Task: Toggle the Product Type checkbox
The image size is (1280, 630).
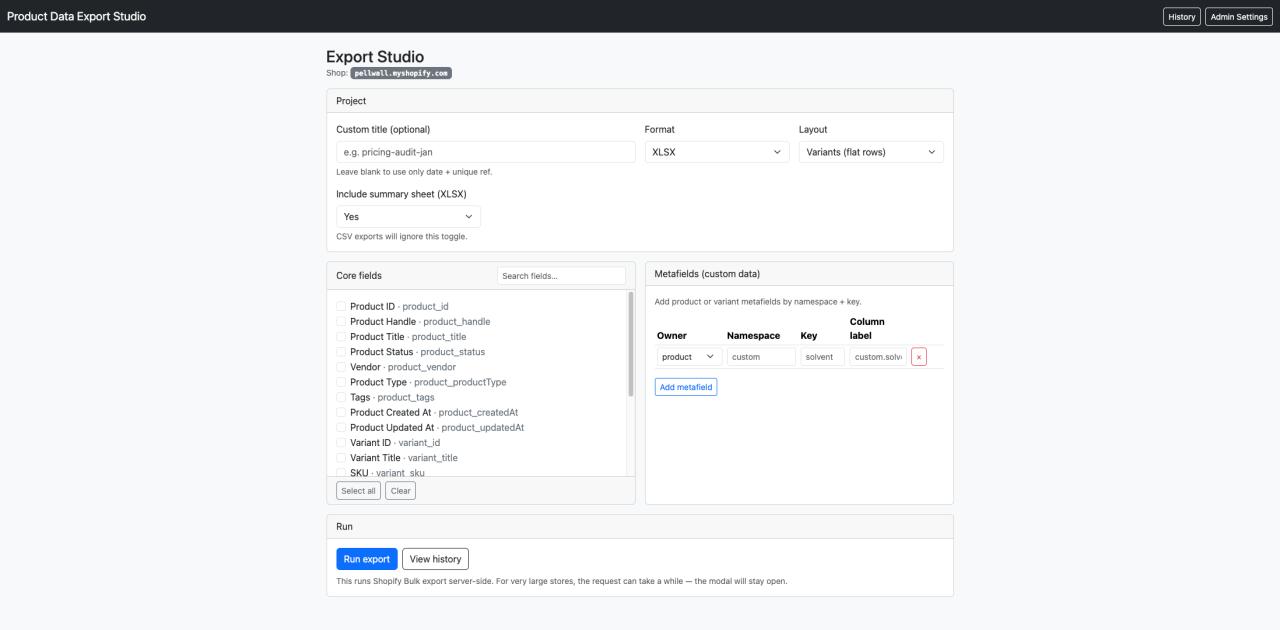Action: click(341, 382)
